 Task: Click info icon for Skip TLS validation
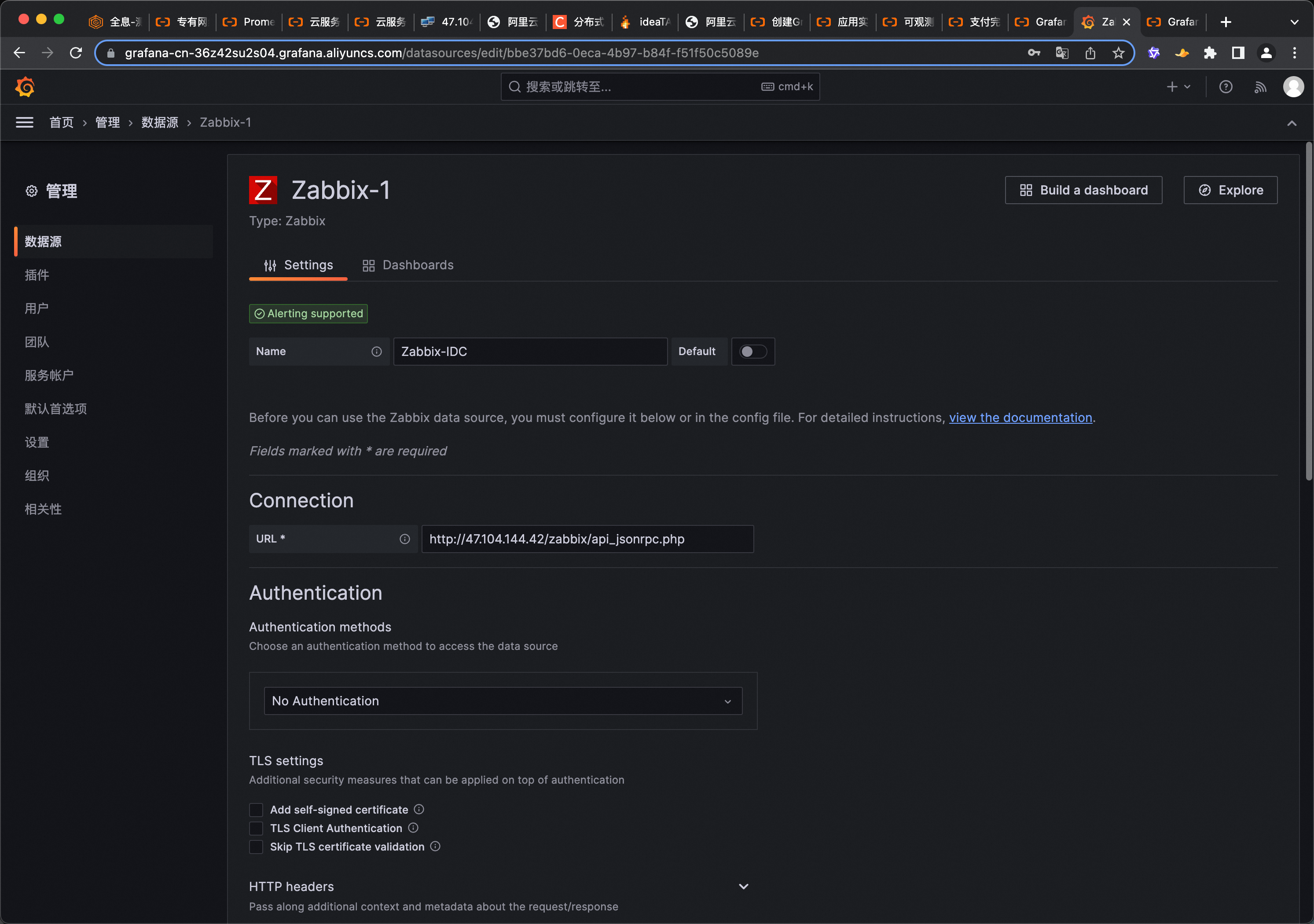tap(435, 846)
